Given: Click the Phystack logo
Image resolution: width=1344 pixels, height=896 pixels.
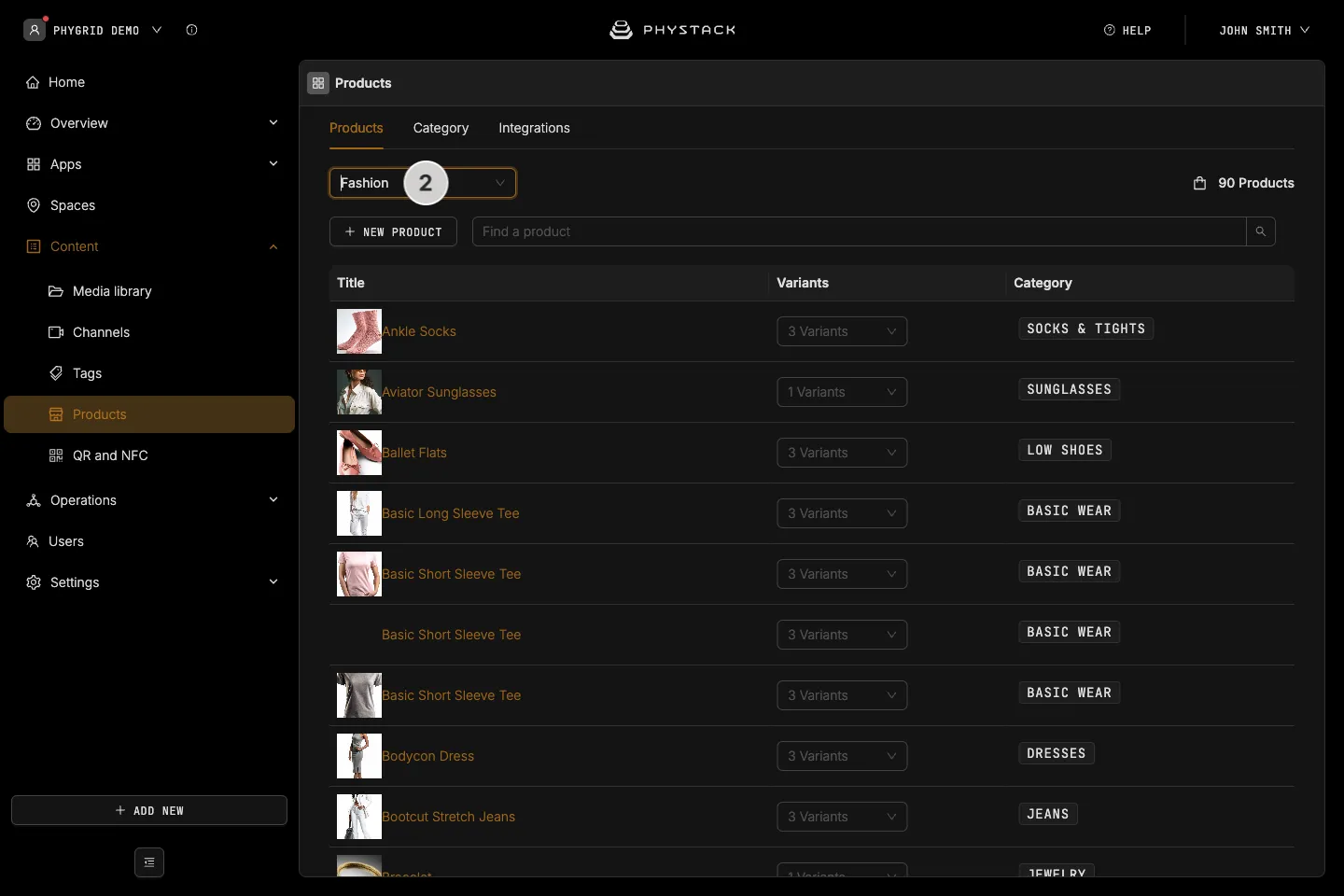Looking at the screenshot, I should click(672, 30).
